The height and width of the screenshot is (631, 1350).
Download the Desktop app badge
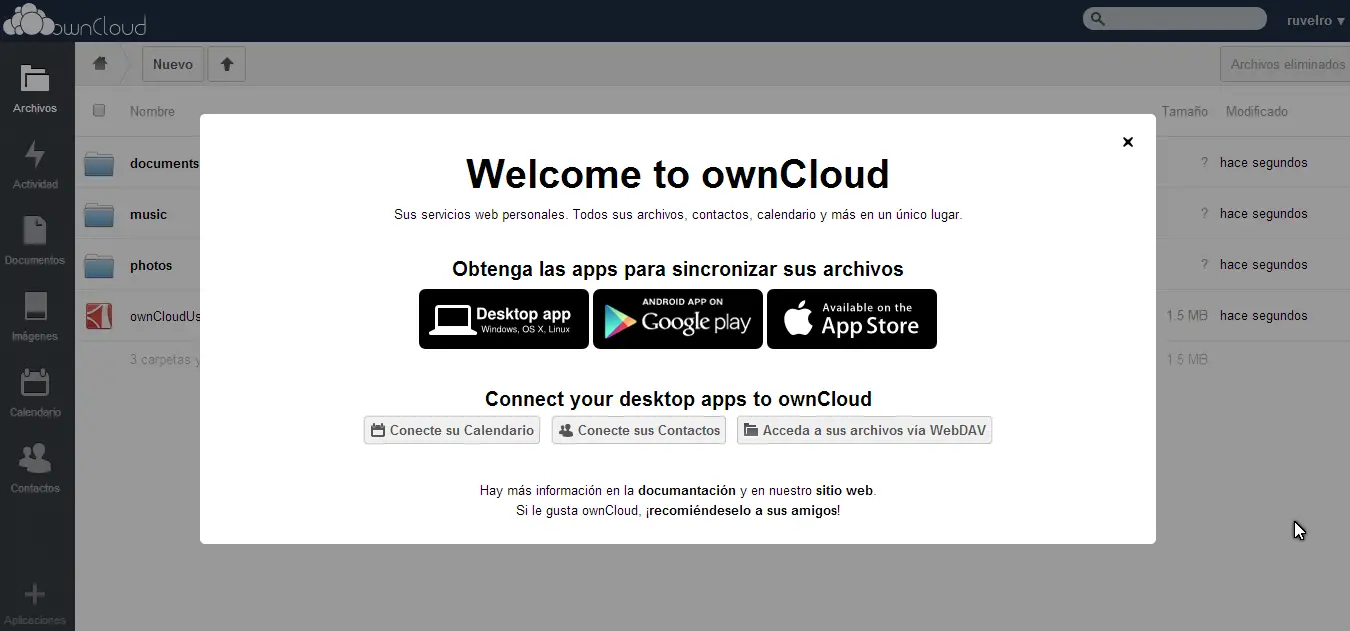point(504,319)
